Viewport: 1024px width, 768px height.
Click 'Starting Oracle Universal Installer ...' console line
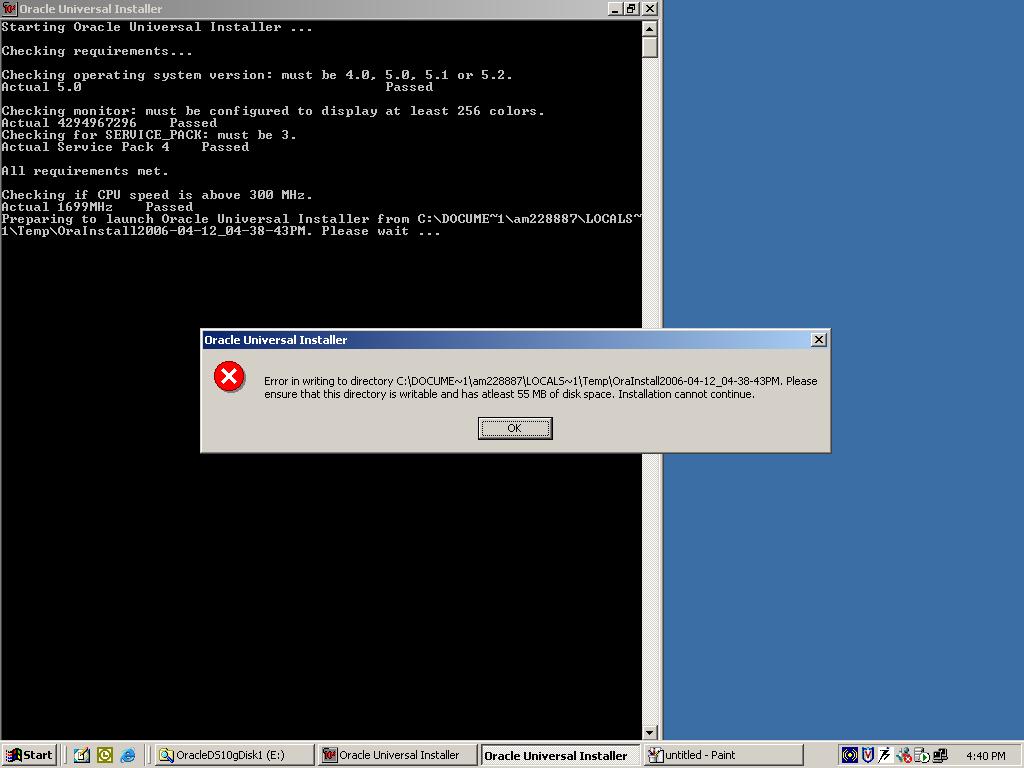click(x=157, y=27)
